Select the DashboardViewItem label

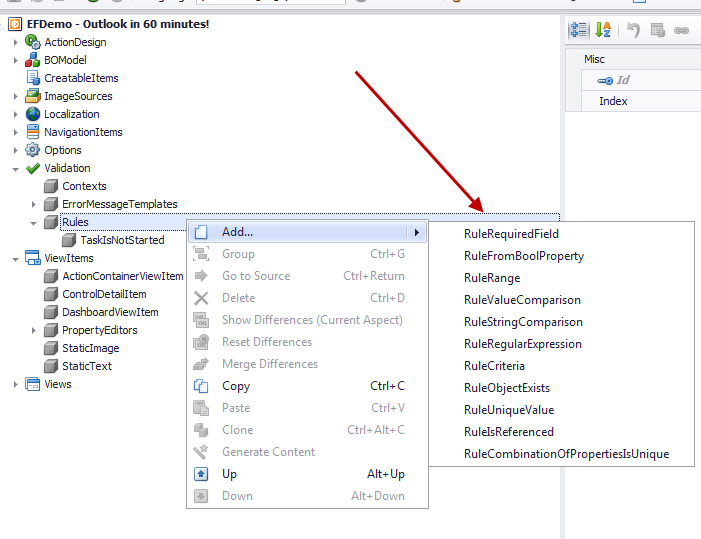pos(110,312)
